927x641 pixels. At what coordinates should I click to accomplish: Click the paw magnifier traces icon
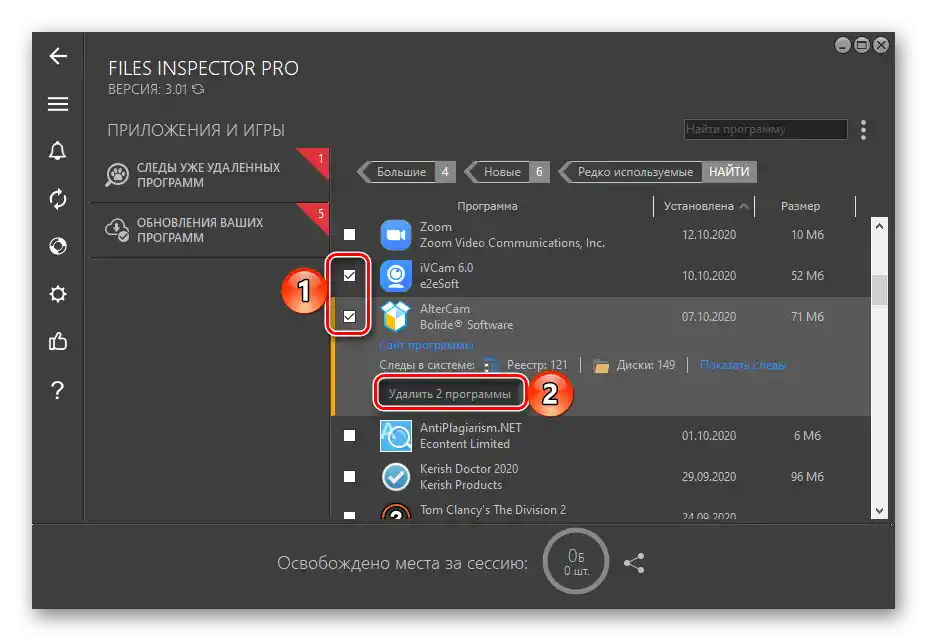pyautogui.click(x=117, y=175)
